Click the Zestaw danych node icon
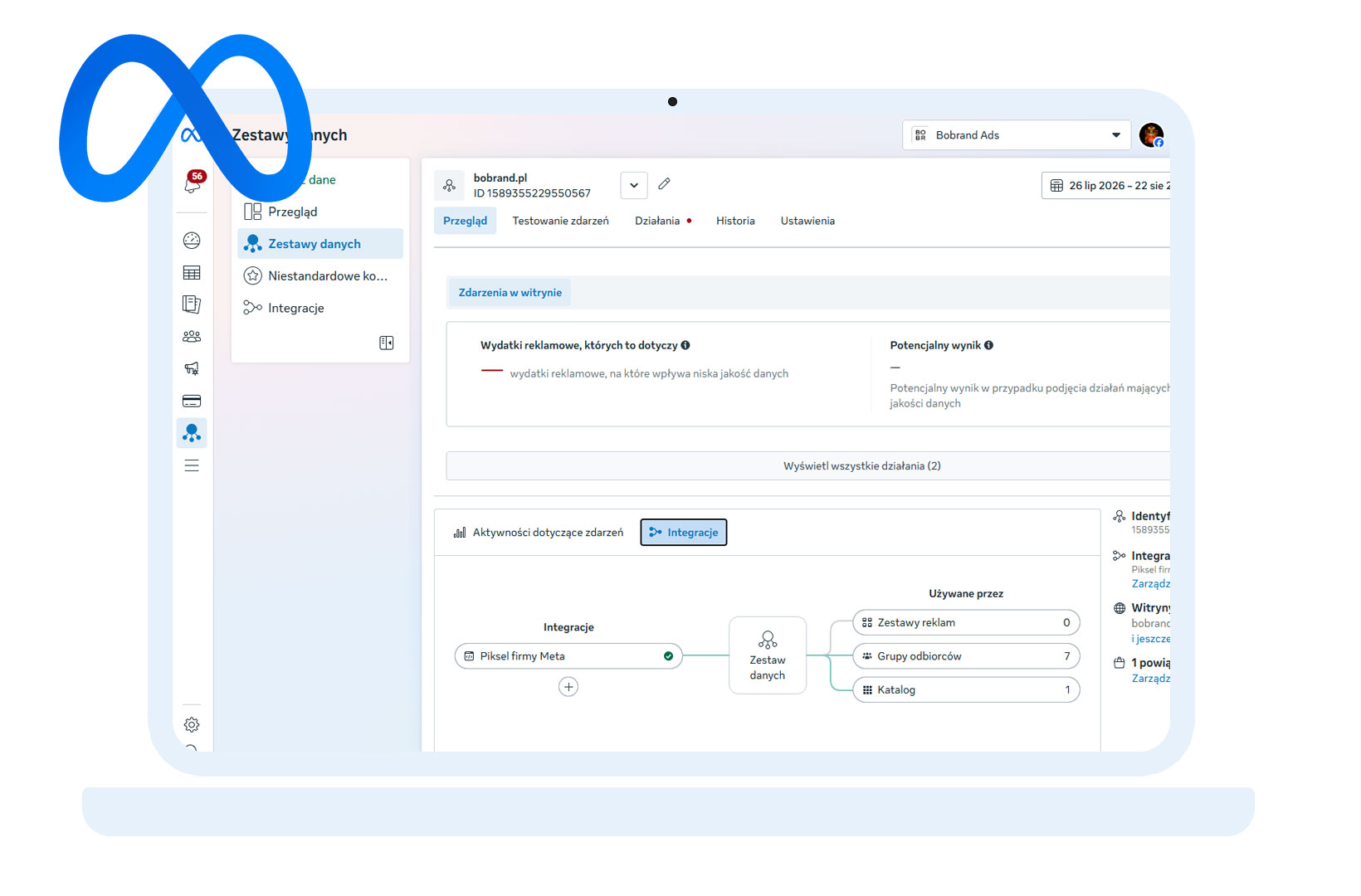Screen dimensions: 1361x896 point(768,640)
